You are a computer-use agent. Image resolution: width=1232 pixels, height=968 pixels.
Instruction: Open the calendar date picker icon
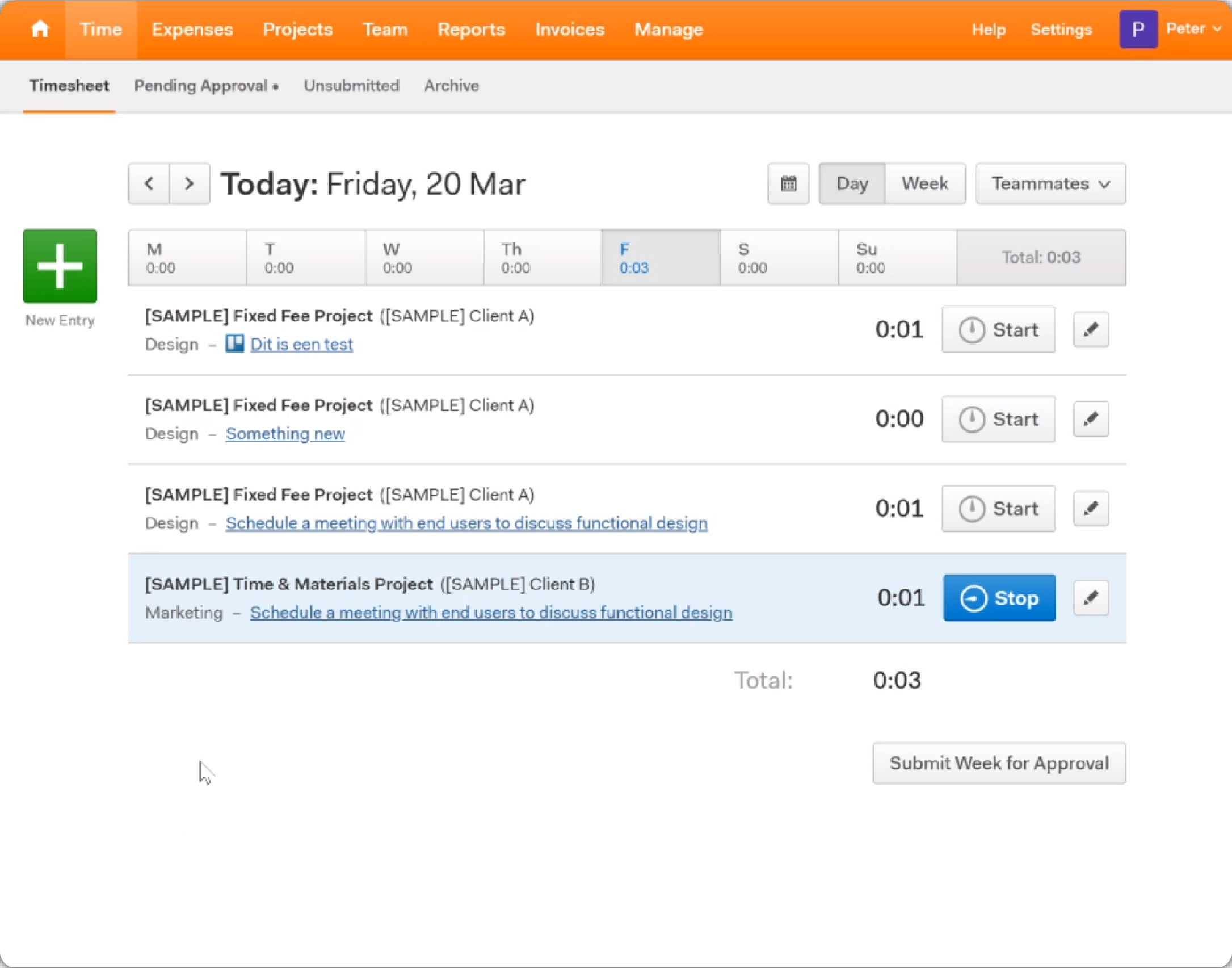tap(788, 183)
